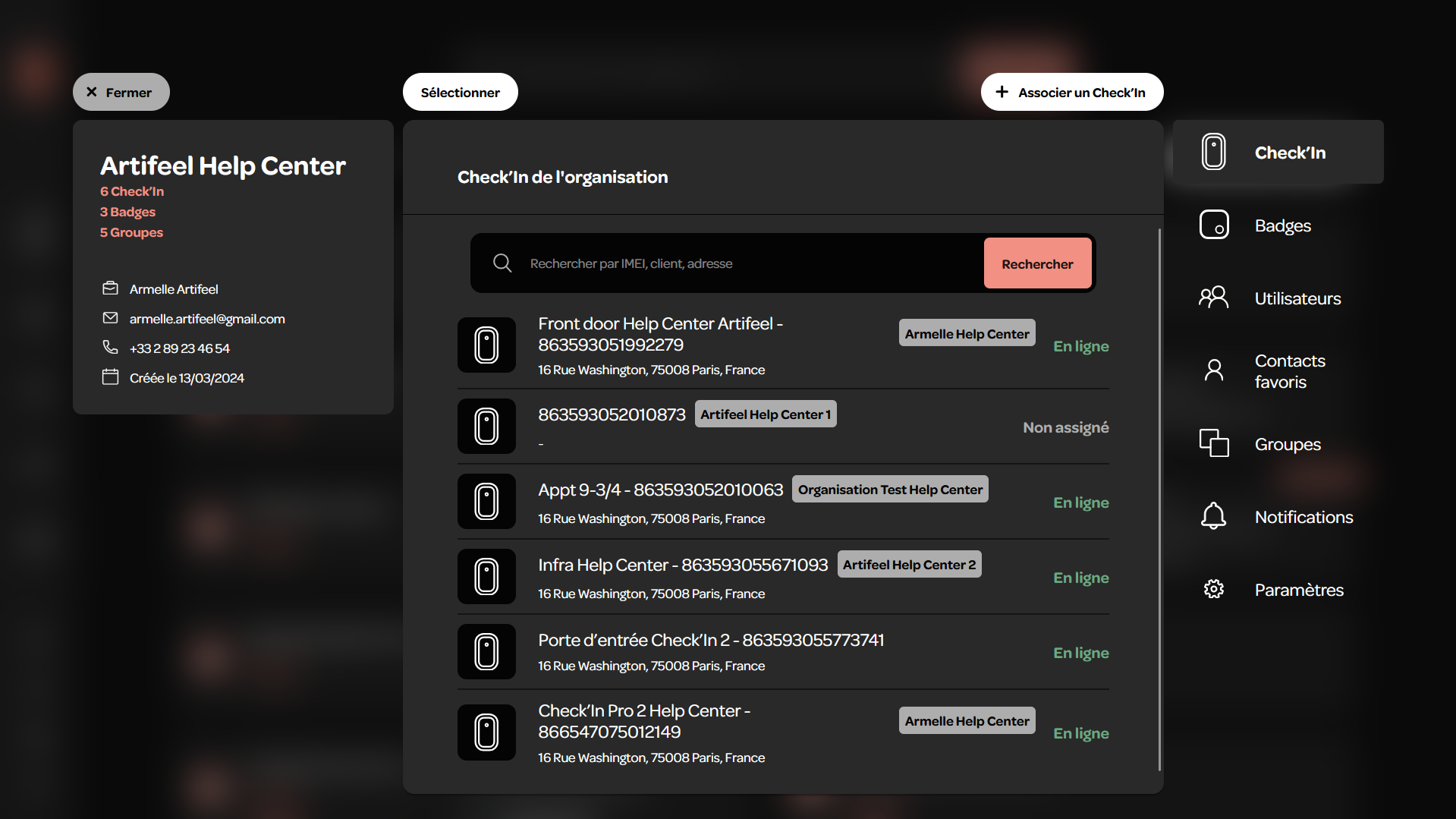This screenshot has width=1456, height=819.
Task: Click device icon of Check'In Pro 2
Action: (x=486, y=732)
